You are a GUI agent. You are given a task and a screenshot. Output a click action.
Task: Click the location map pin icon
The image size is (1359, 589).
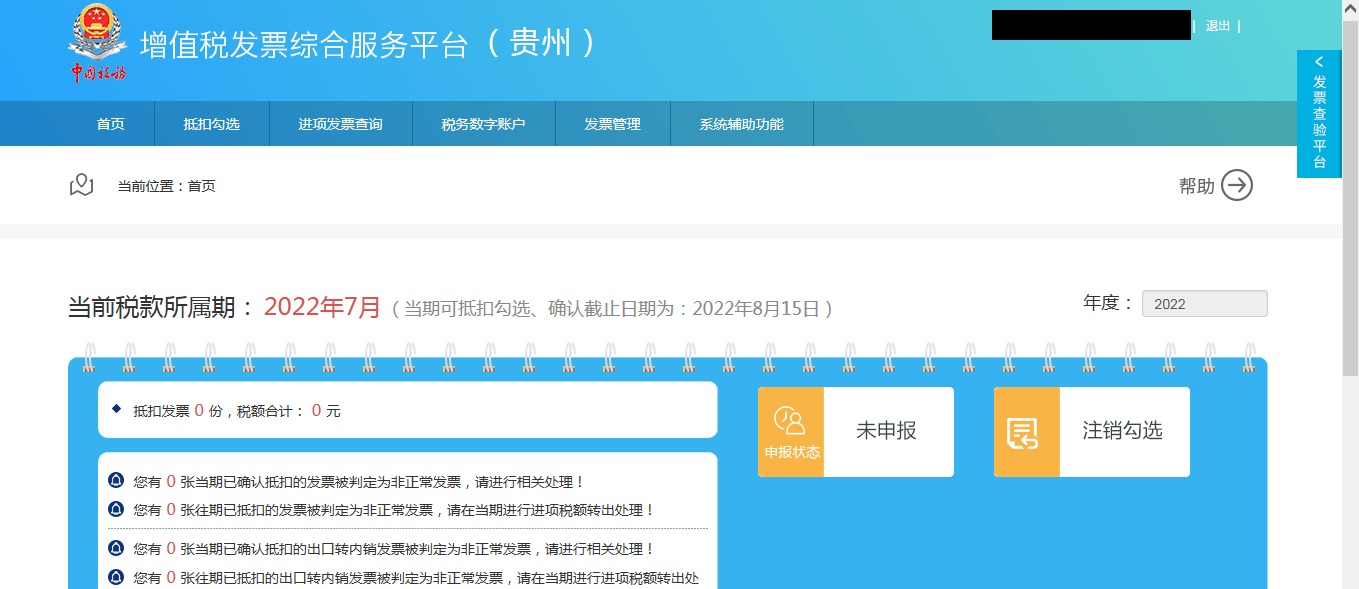81,185
